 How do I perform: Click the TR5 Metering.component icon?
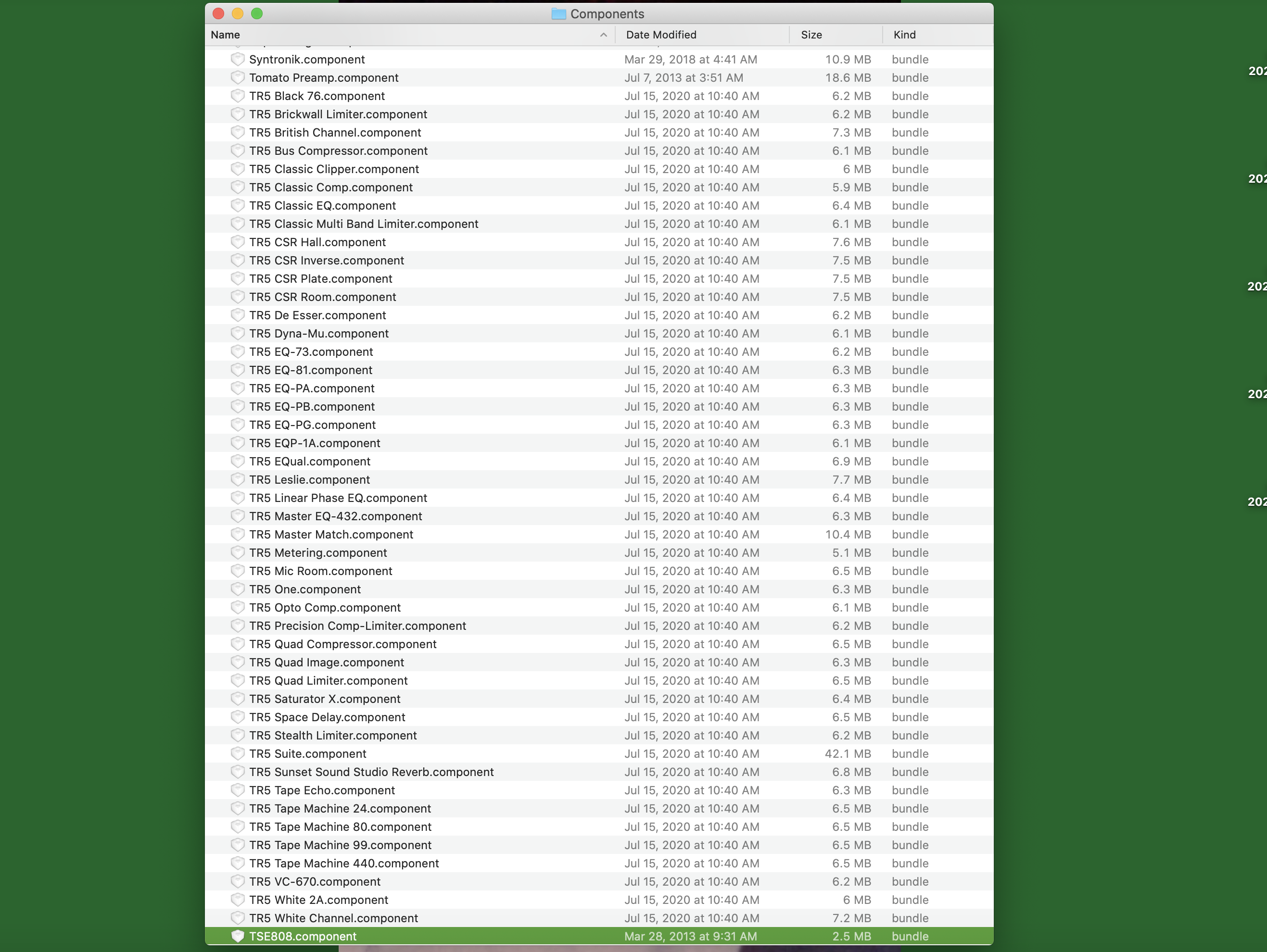pyautogui.click(x=237, y=552)
